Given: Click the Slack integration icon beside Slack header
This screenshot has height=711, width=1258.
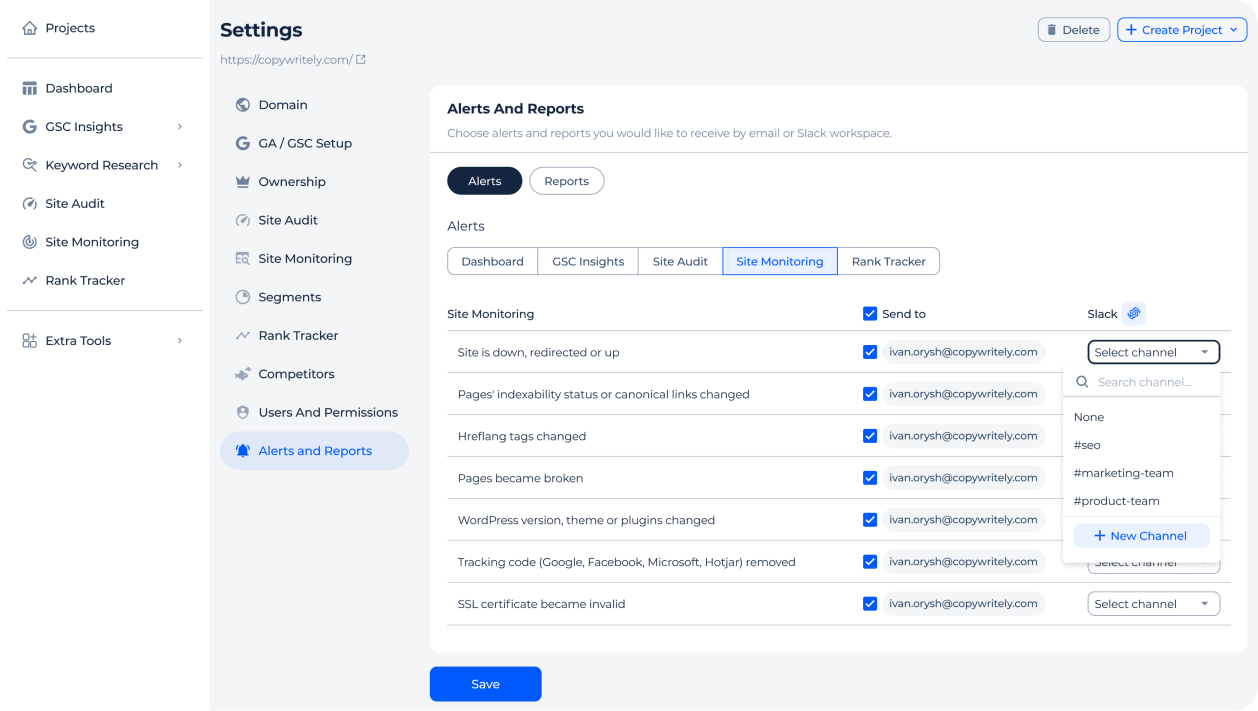Looking at the screenshot, I should (1133, 314).
